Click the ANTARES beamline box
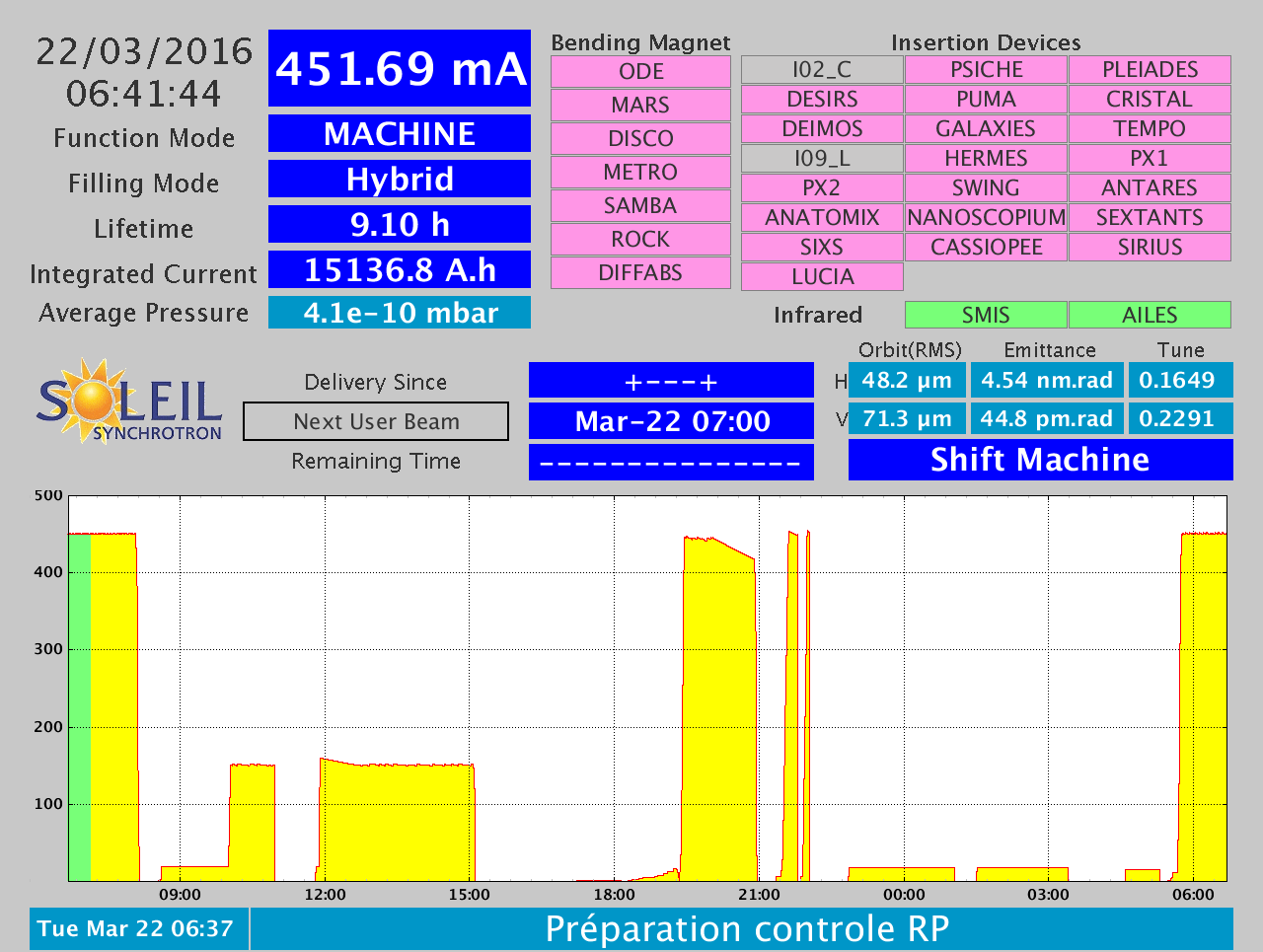The width and height of the screenshot is (1263, 952). [x=1150, y=188]
